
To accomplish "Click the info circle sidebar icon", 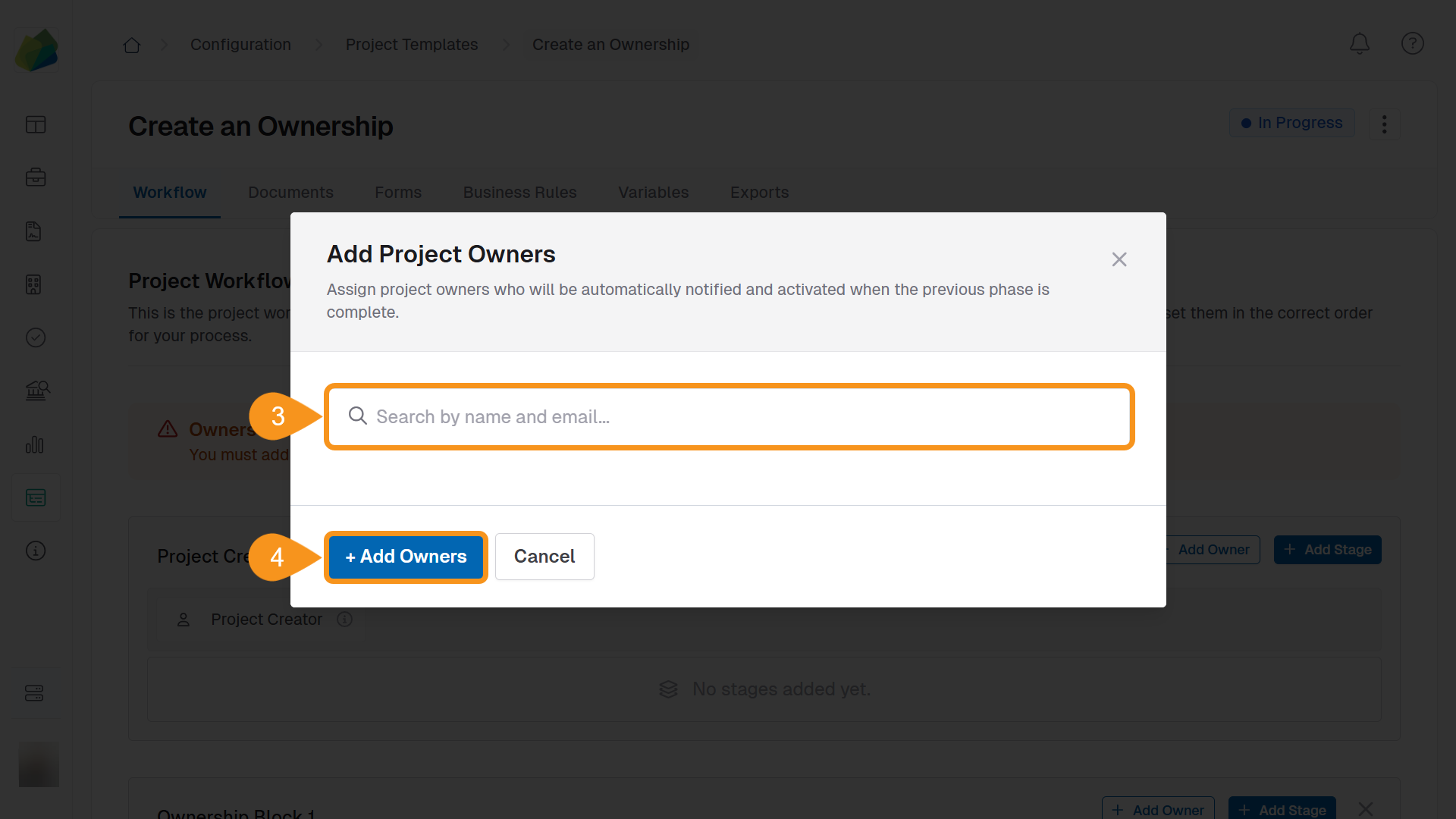I will pos(36,551).
